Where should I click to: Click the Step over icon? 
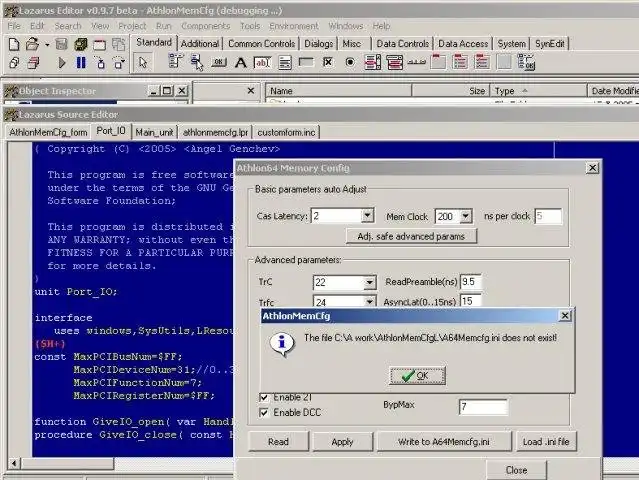click(119, 63)
